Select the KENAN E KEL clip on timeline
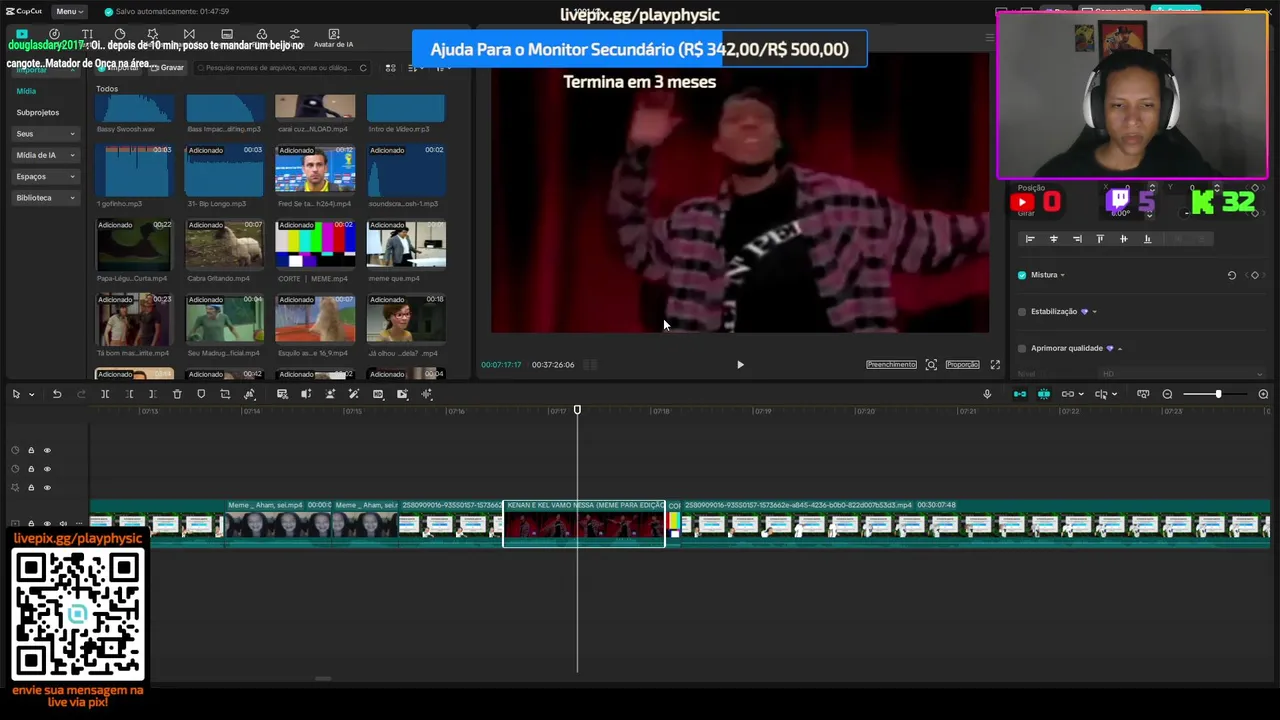Viewport: 1280px width, 720px height. (584, 524)
